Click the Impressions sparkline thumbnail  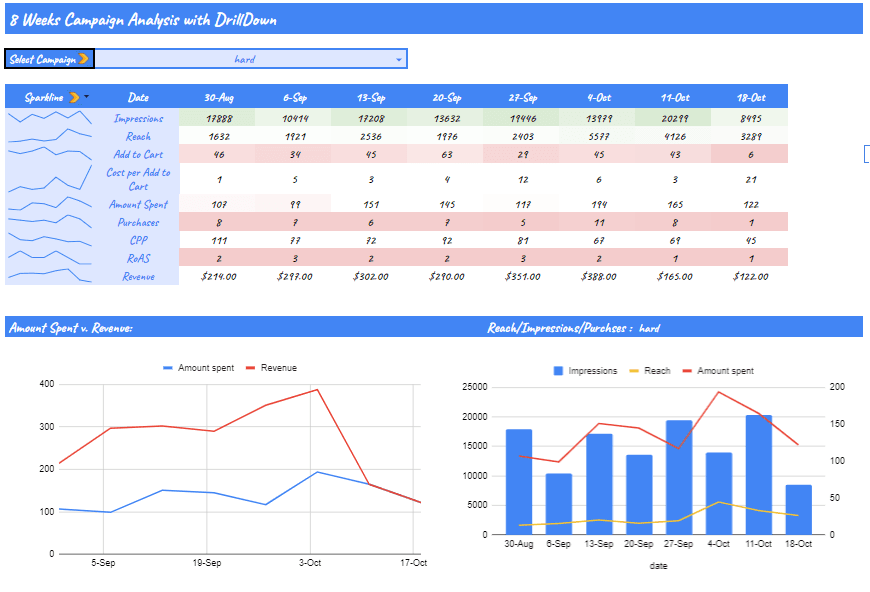pyautogui.click(x=50, y=117)
